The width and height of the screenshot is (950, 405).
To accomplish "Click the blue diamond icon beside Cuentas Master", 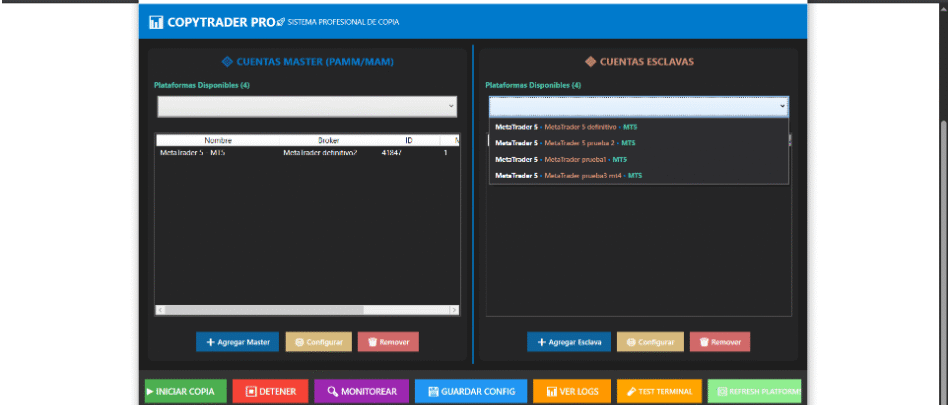I will (227, 61).
